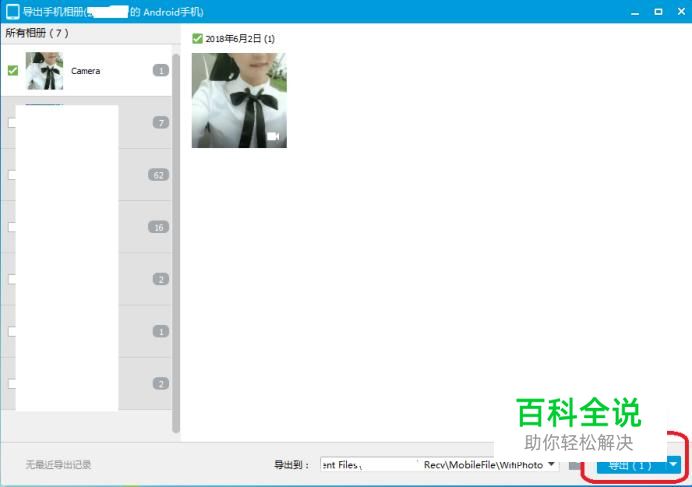Click the 导出到 label
The height and width of the screenshot is (487, 692).
(x=291, y=464)
